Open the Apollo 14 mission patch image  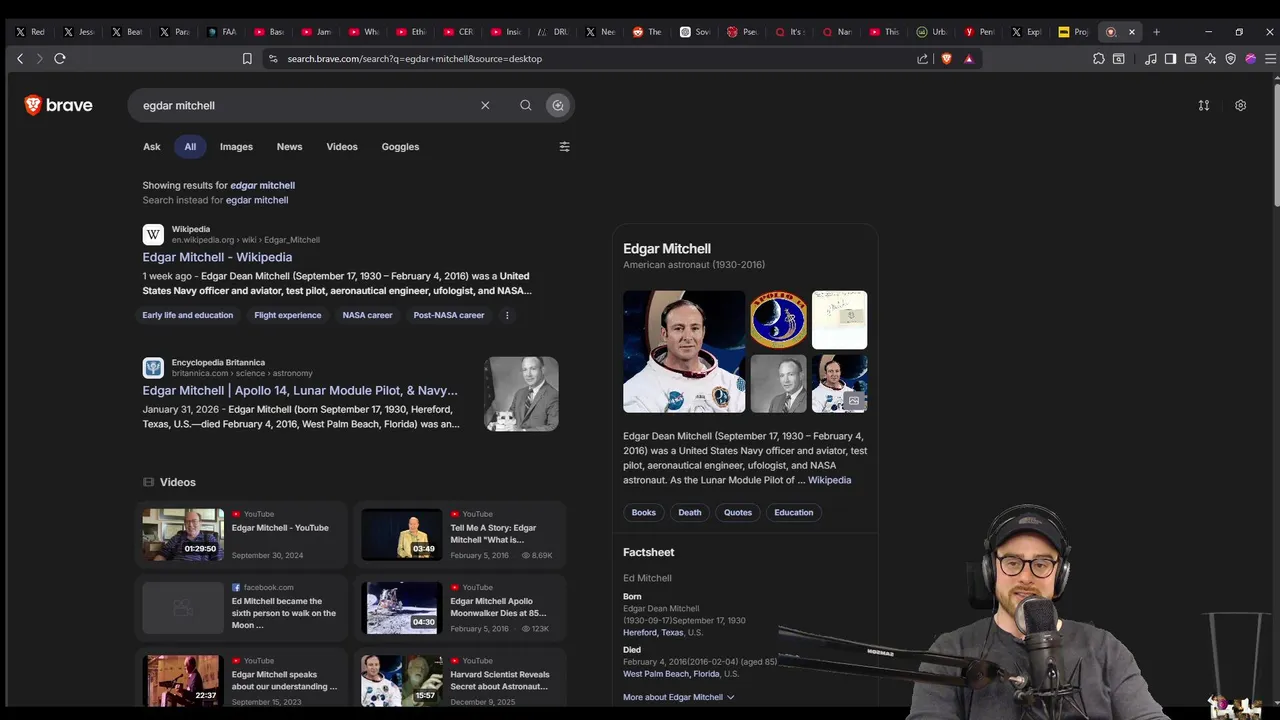778,320
